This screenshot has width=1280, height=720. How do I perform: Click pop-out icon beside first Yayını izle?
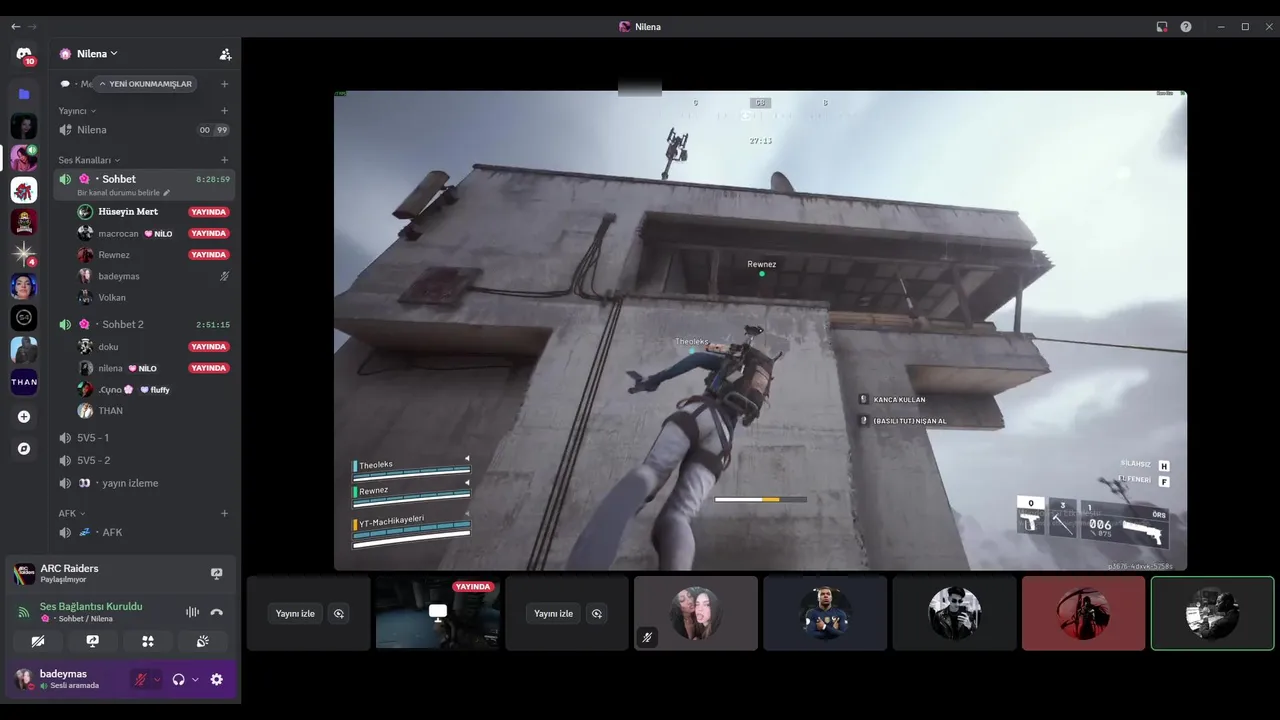[x=339, y=613]
